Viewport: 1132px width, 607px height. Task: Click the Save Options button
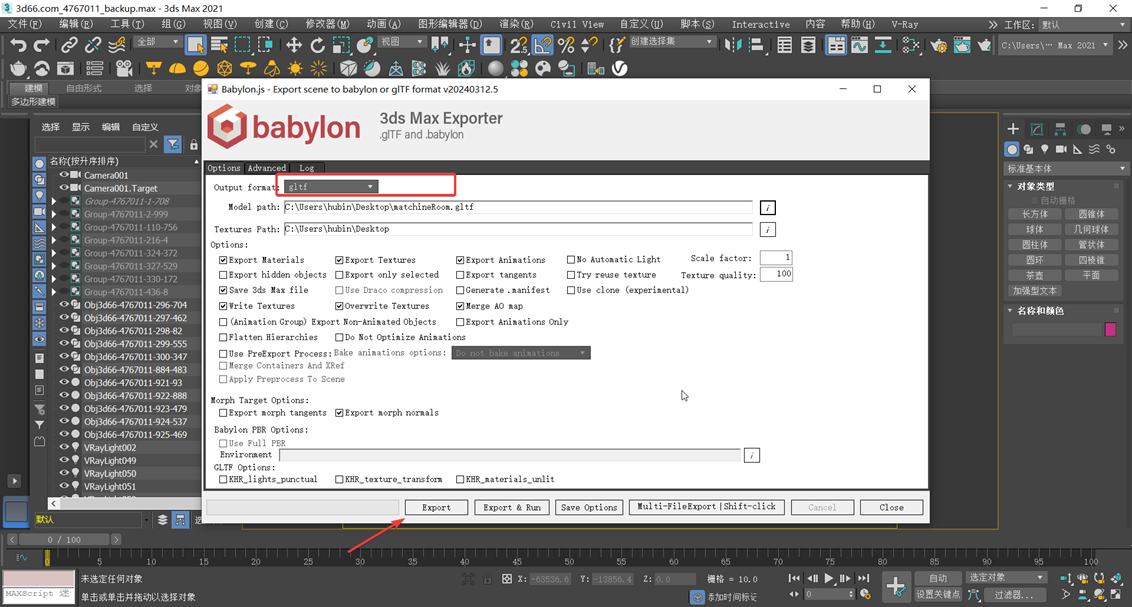(589, 508)
